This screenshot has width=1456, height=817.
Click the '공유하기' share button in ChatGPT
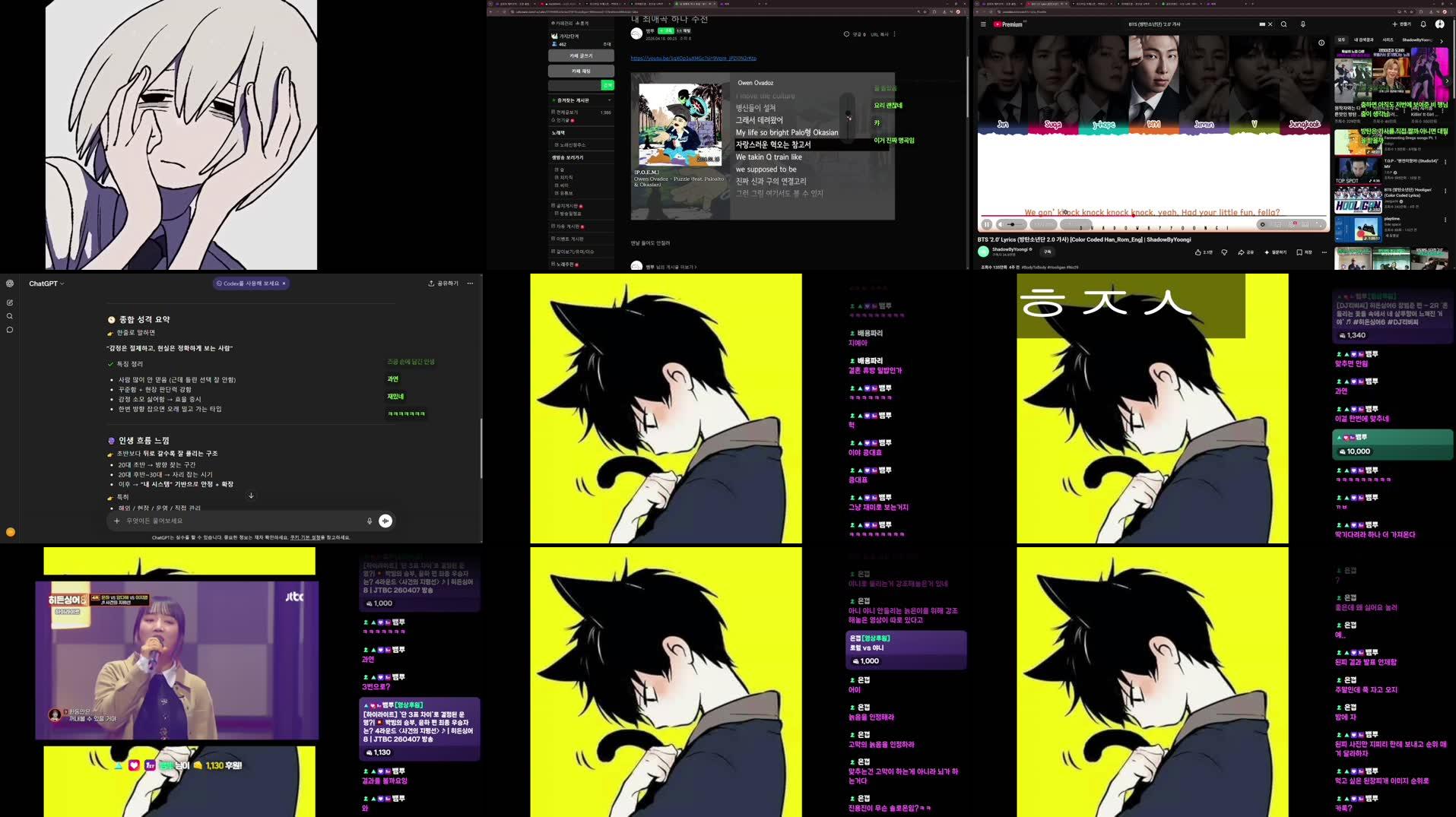click(x=443, y=283)
